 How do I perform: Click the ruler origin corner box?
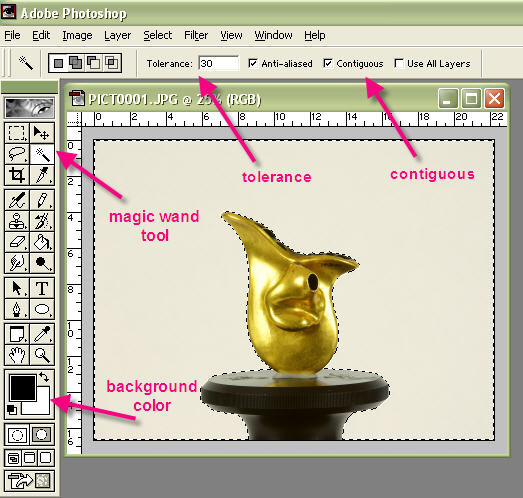tap(74, 119)
